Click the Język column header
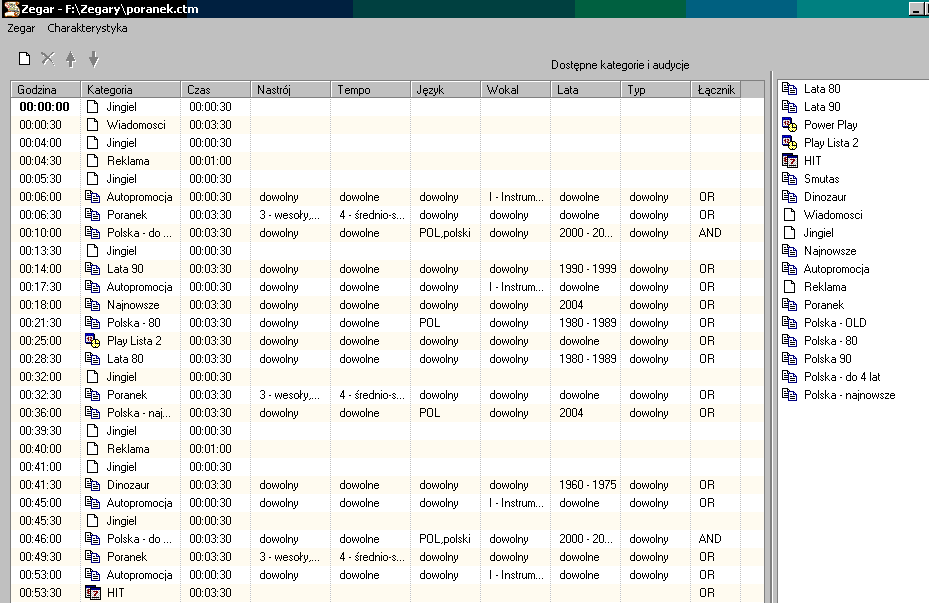The height and width of the screenshot is (603, 929). coord(445,89)
